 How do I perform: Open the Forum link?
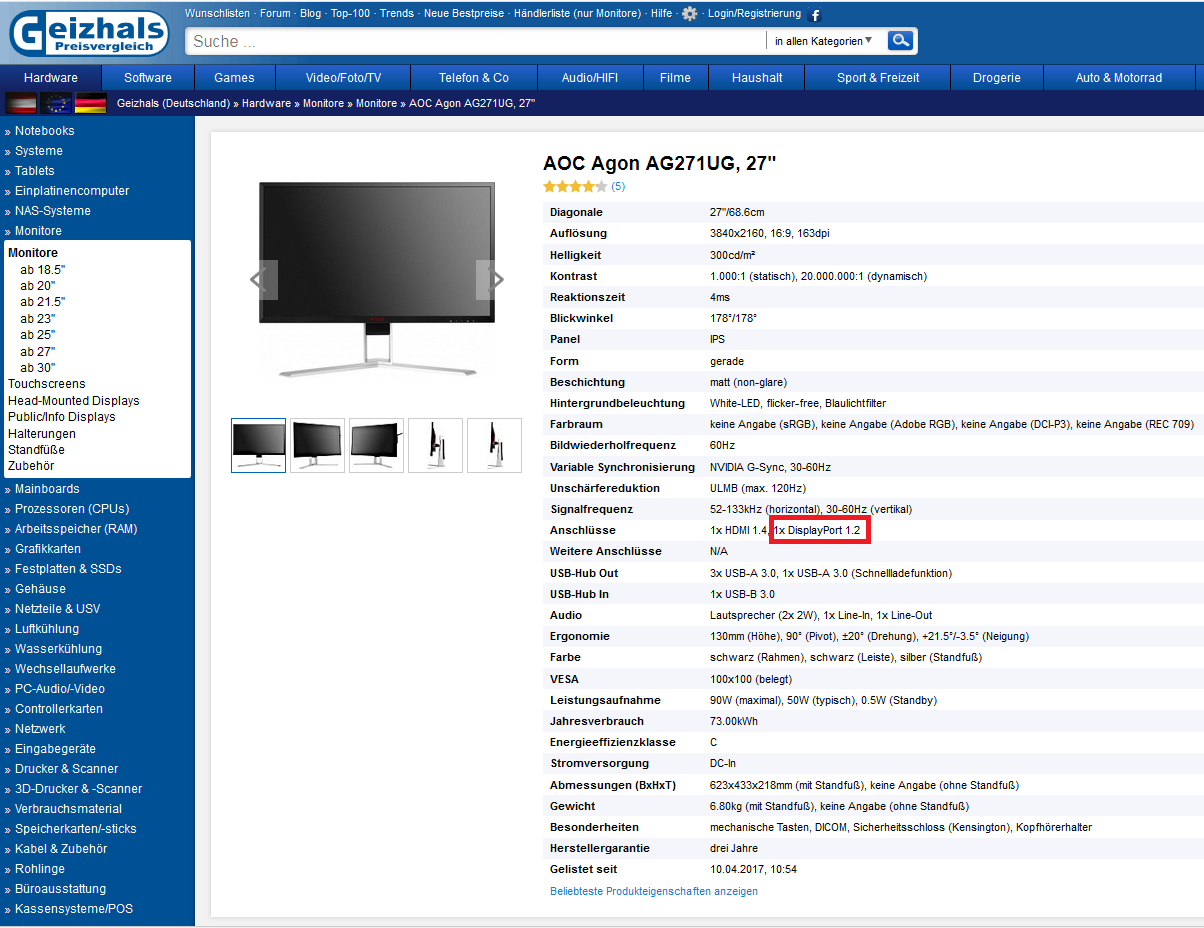[274, 14]
